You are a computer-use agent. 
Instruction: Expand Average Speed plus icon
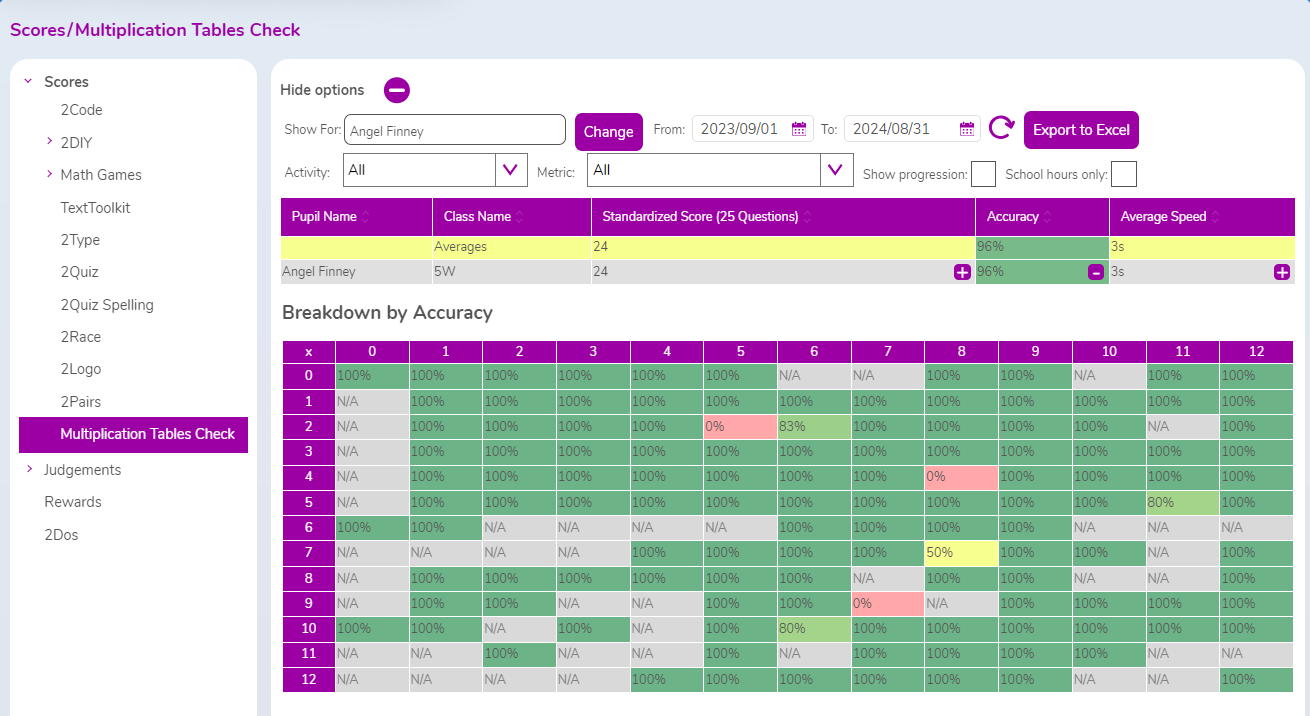click(x=1282, y=272)
